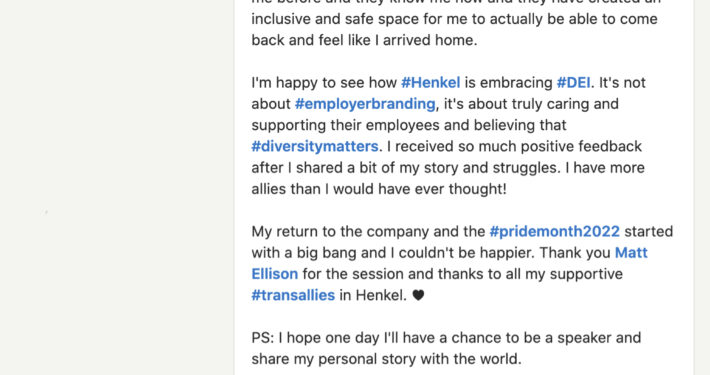The width and height of the screenshot is (710, 375).
Task: Open the #Henkel hashtag link
Action: 431,83
